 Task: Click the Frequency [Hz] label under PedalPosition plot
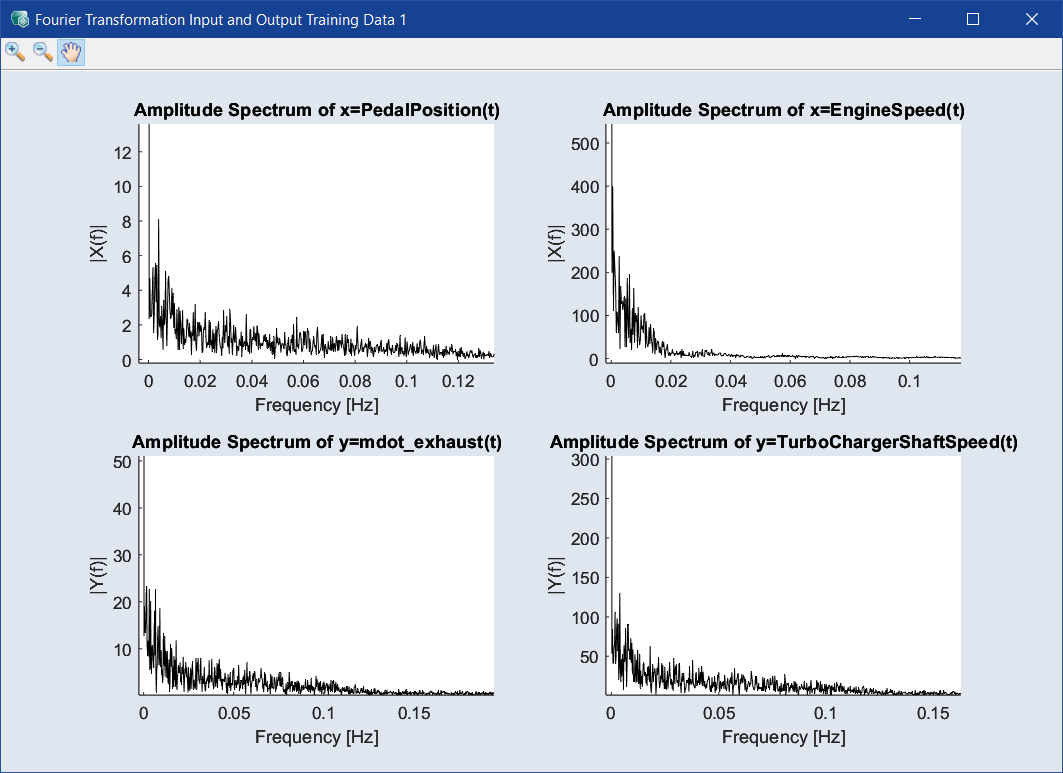coord(317,405)
